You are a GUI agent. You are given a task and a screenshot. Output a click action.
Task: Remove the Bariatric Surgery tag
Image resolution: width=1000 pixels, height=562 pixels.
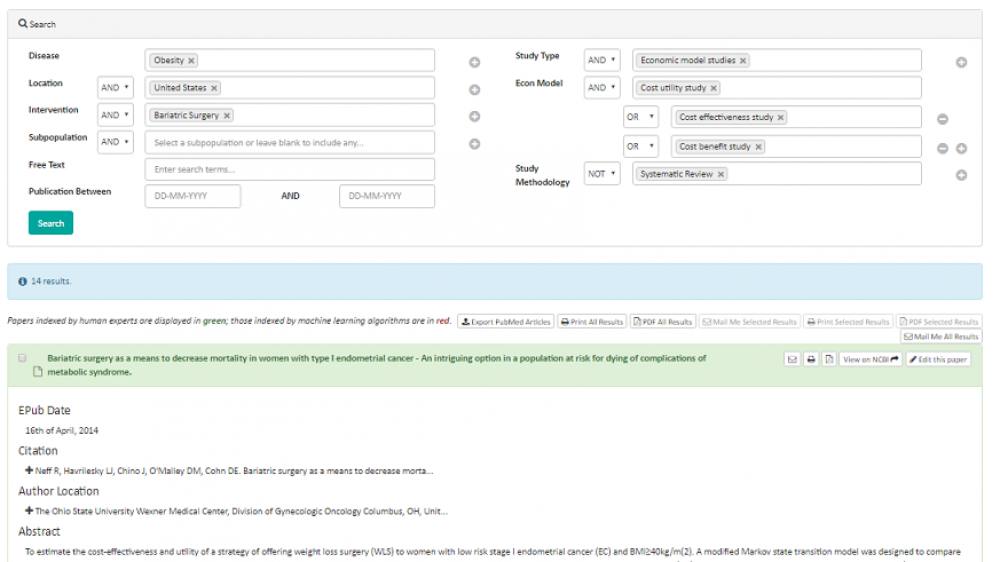coord(227,116)
